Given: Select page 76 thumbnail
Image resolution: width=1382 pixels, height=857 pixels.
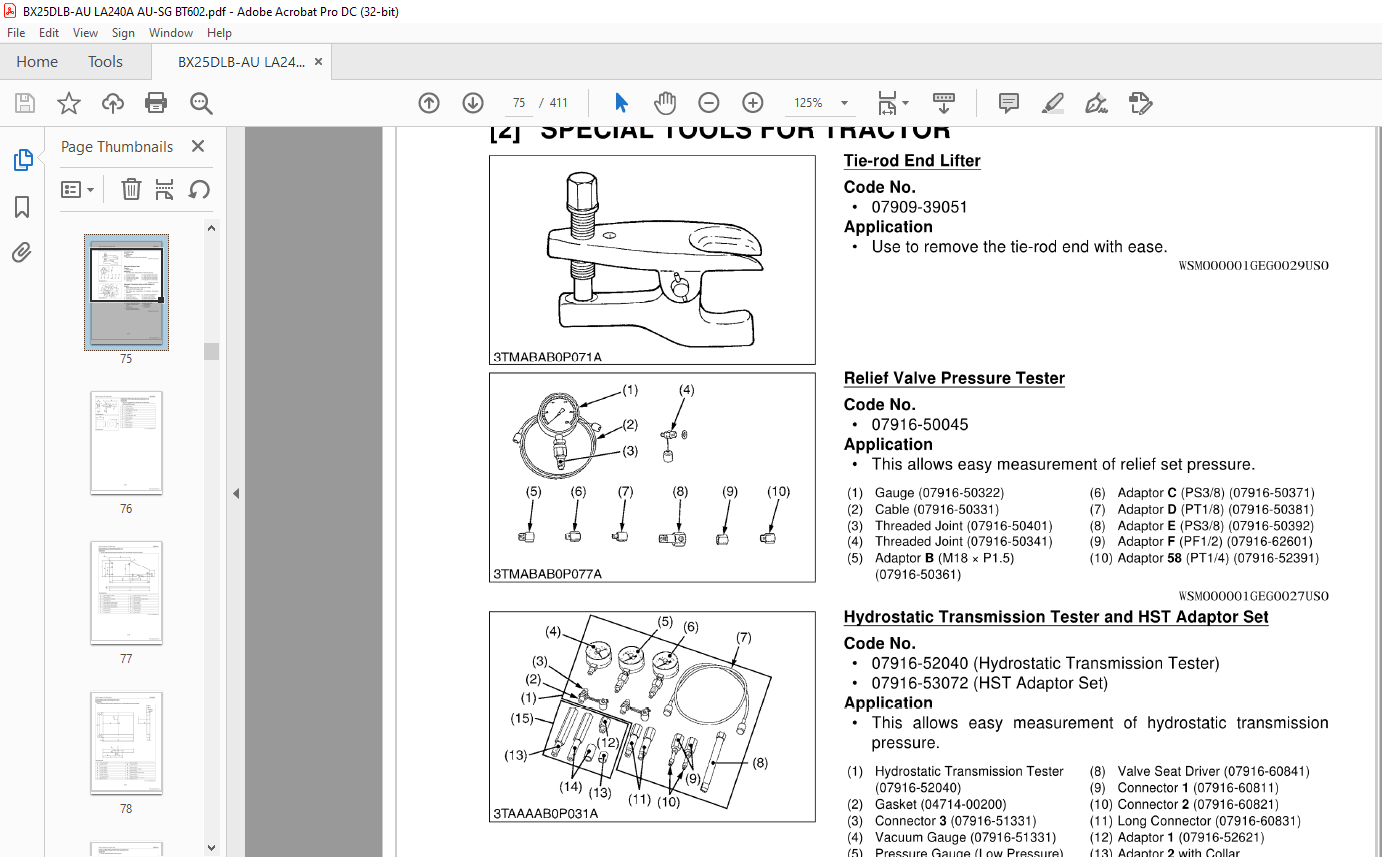Looking at the screenshot, I should point(126,442).
